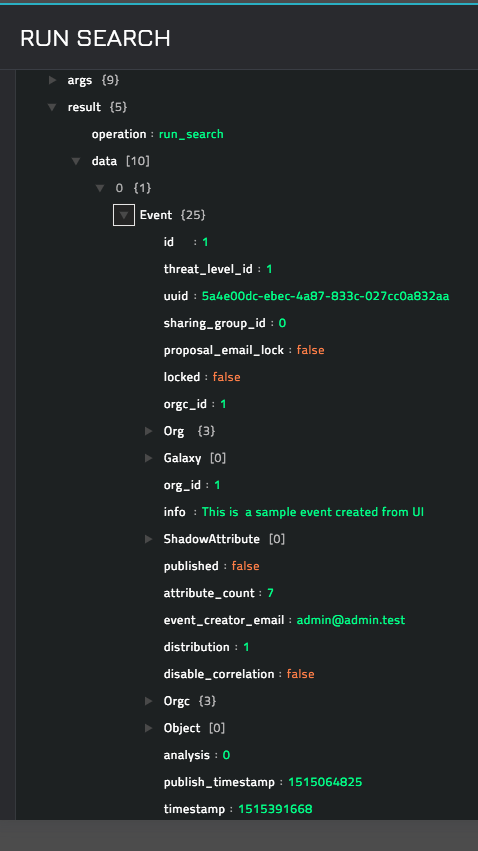Click the uuid key
Viewport: 478px width, 851px height.
click(176, 296)
